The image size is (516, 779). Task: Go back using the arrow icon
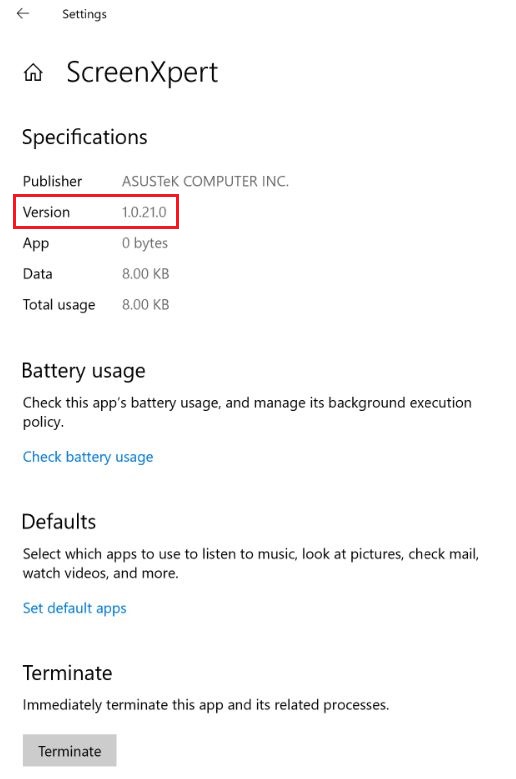23,13
